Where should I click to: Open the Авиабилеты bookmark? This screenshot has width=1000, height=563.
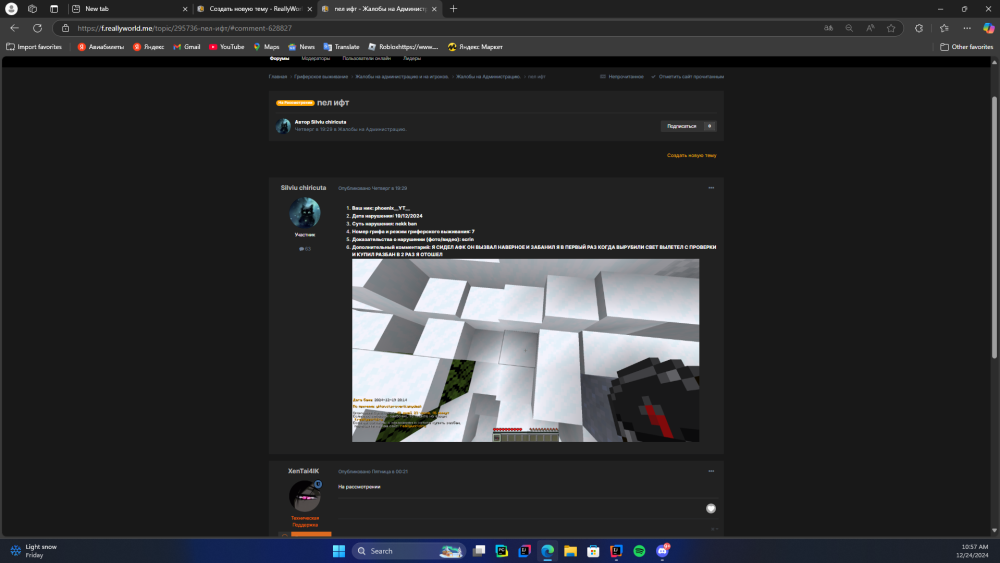(x=101, y=47)
